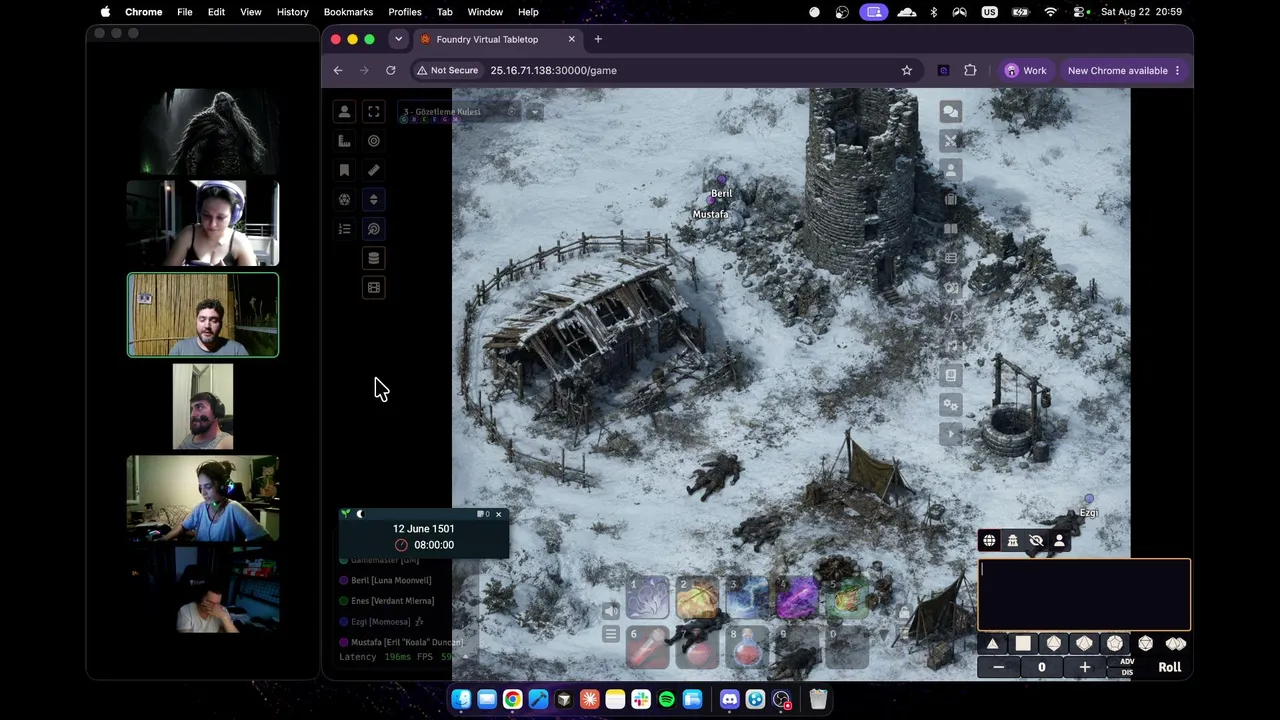This screenshot has width=1280, height=720.
Task: Open the Game Settings gears tab
Action: [950, 405]
